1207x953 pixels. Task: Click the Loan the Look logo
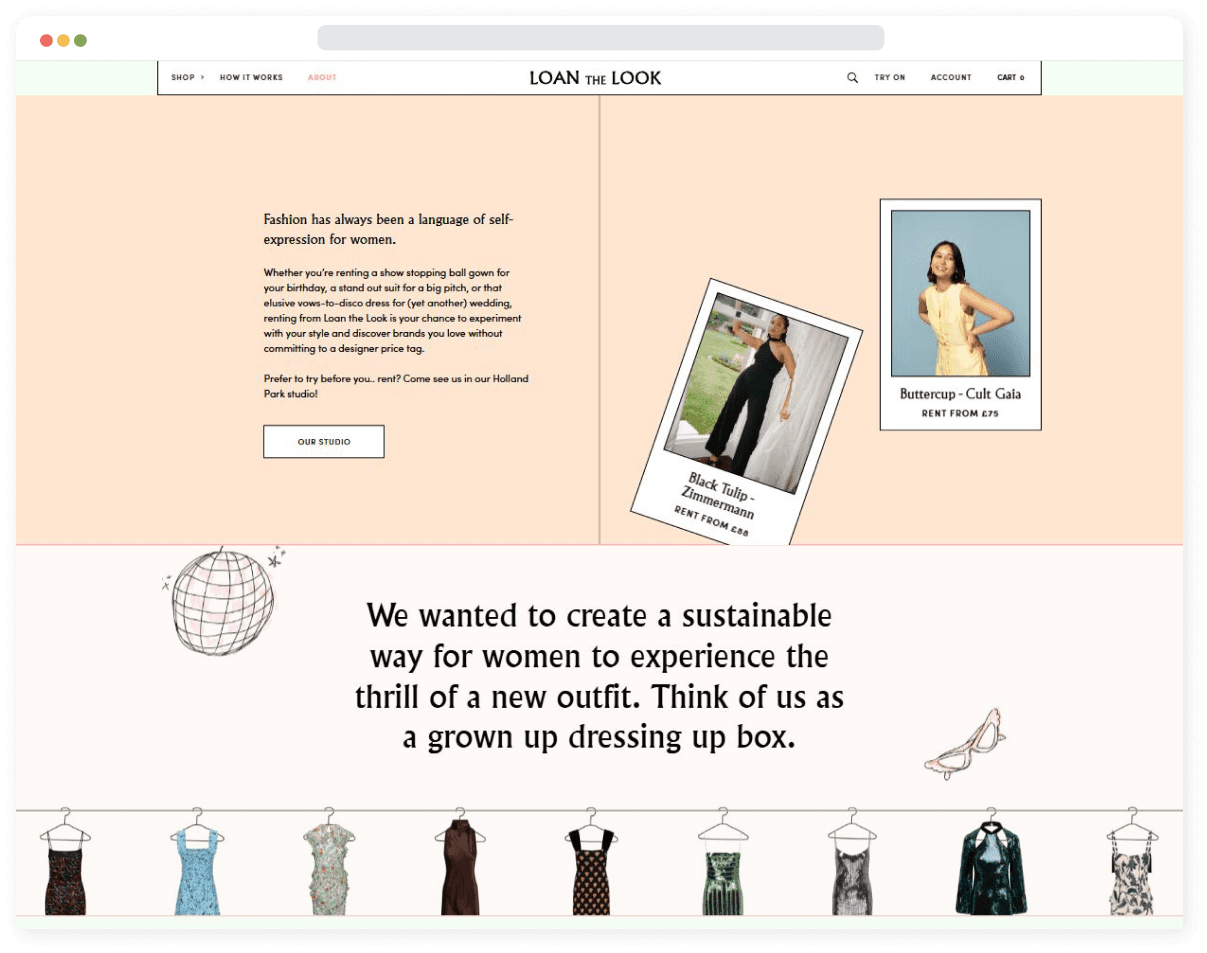[595, 78]
